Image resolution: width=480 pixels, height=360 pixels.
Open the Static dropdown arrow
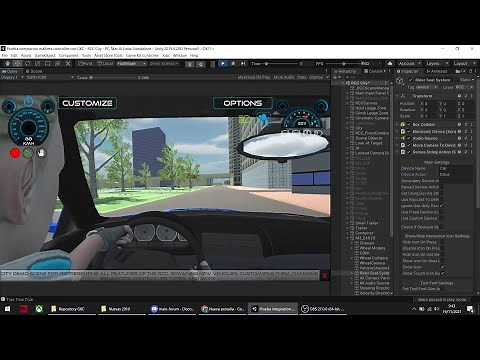pos(472,80)
